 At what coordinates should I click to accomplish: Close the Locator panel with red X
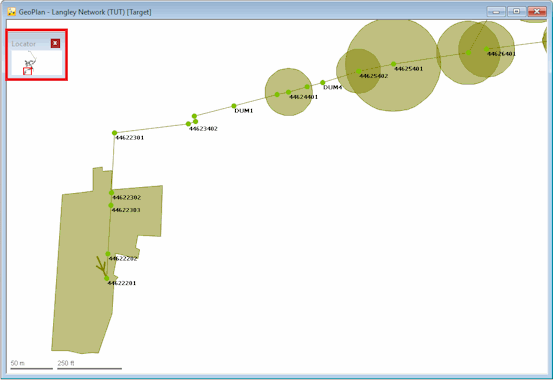coord(55,43)
